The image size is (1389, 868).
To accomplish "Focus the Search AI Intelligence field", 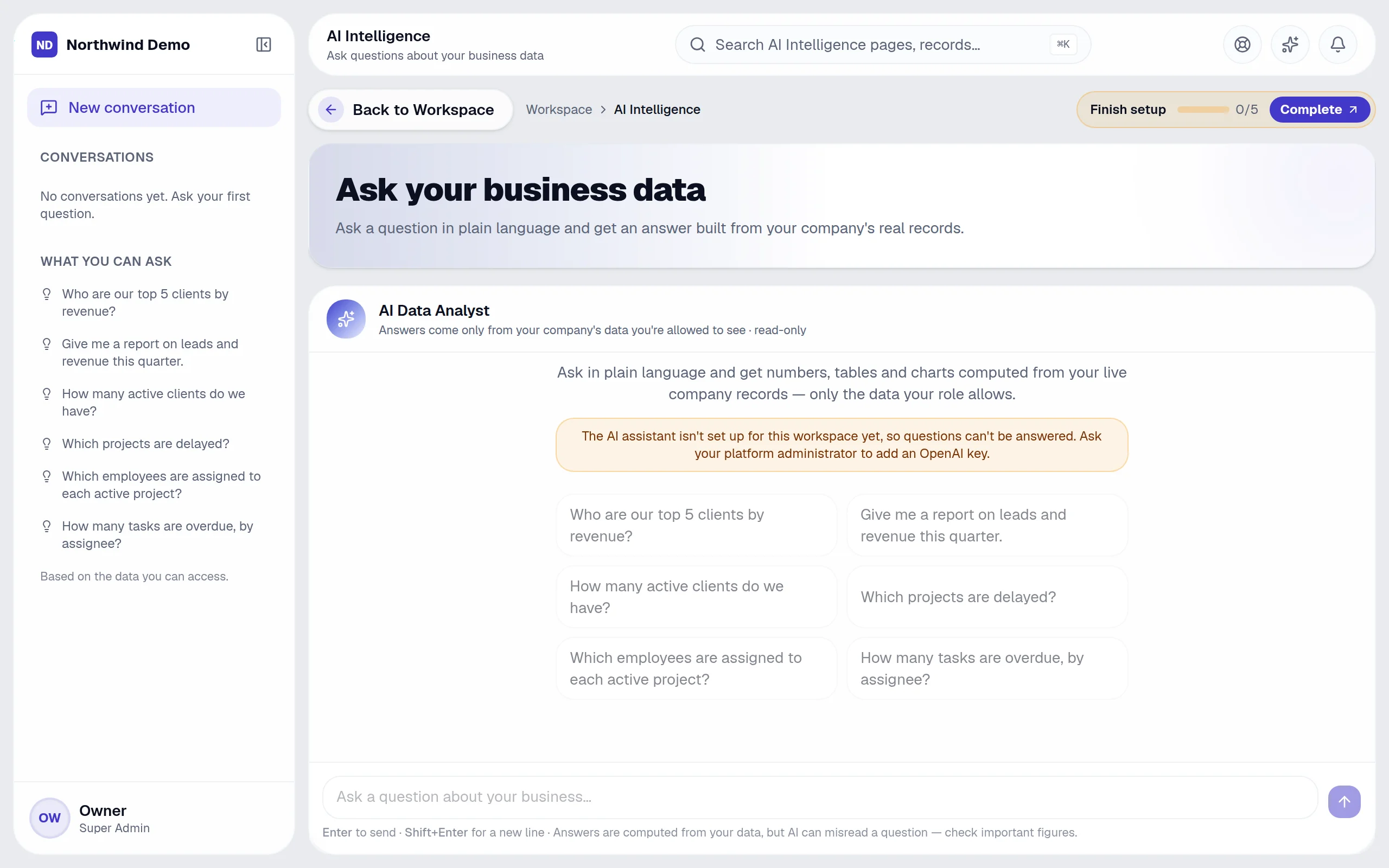I will [x=882, y=44].
